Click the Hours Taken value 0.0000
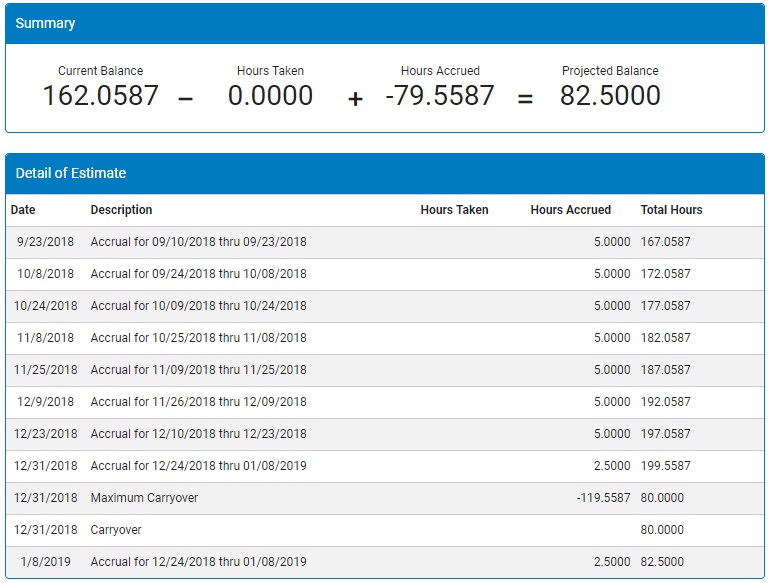The height and width of the screenshot is (583, 771). point(270,96)
